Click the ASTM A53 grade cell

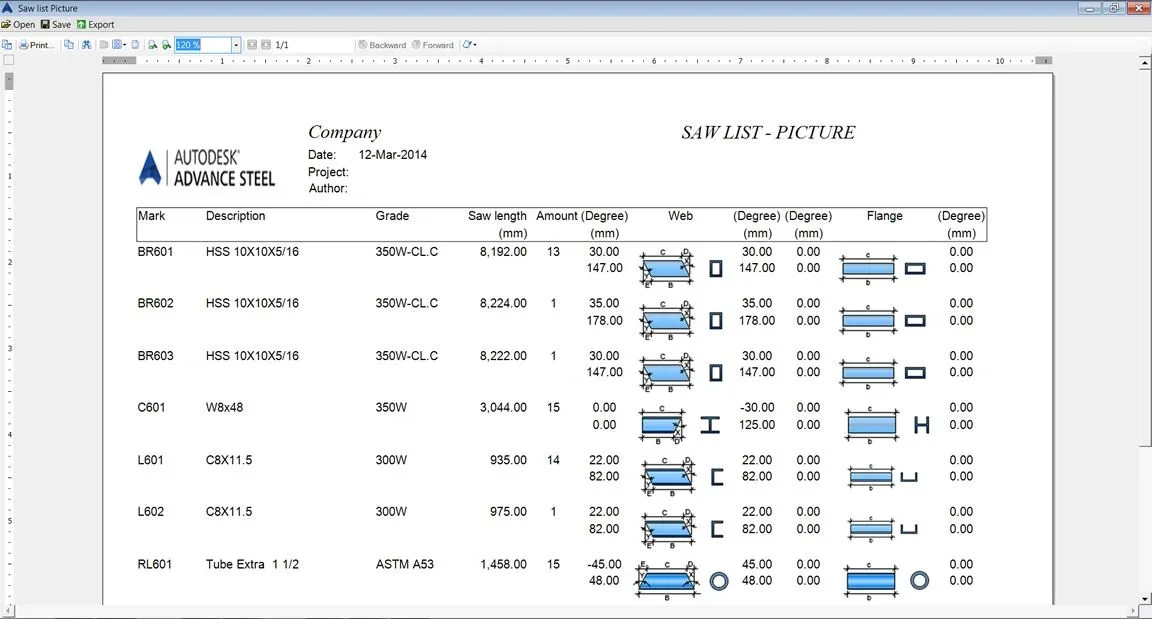pos(405,565)
